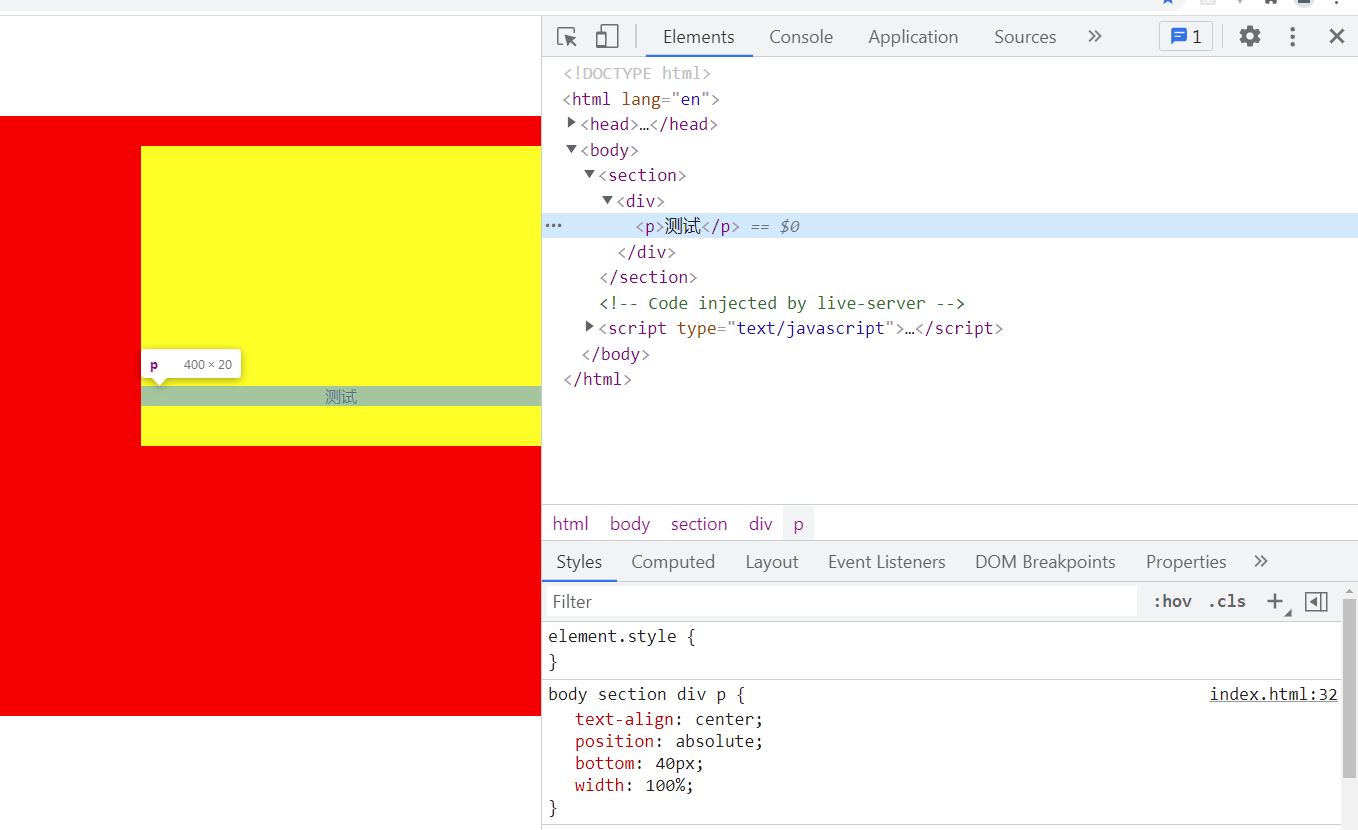Toggle the :hov element state panel
The width and height of the screenshot is (1358, 830).
click(1172, 601)
